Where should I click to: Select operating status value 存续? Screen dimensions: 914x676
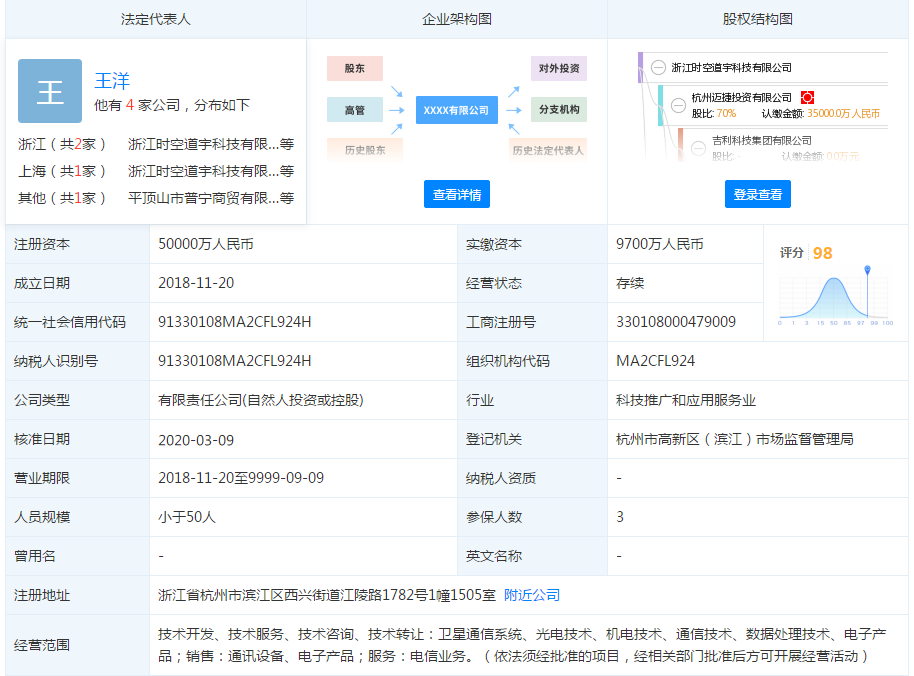pyautogui.click(x=630, y=283)
